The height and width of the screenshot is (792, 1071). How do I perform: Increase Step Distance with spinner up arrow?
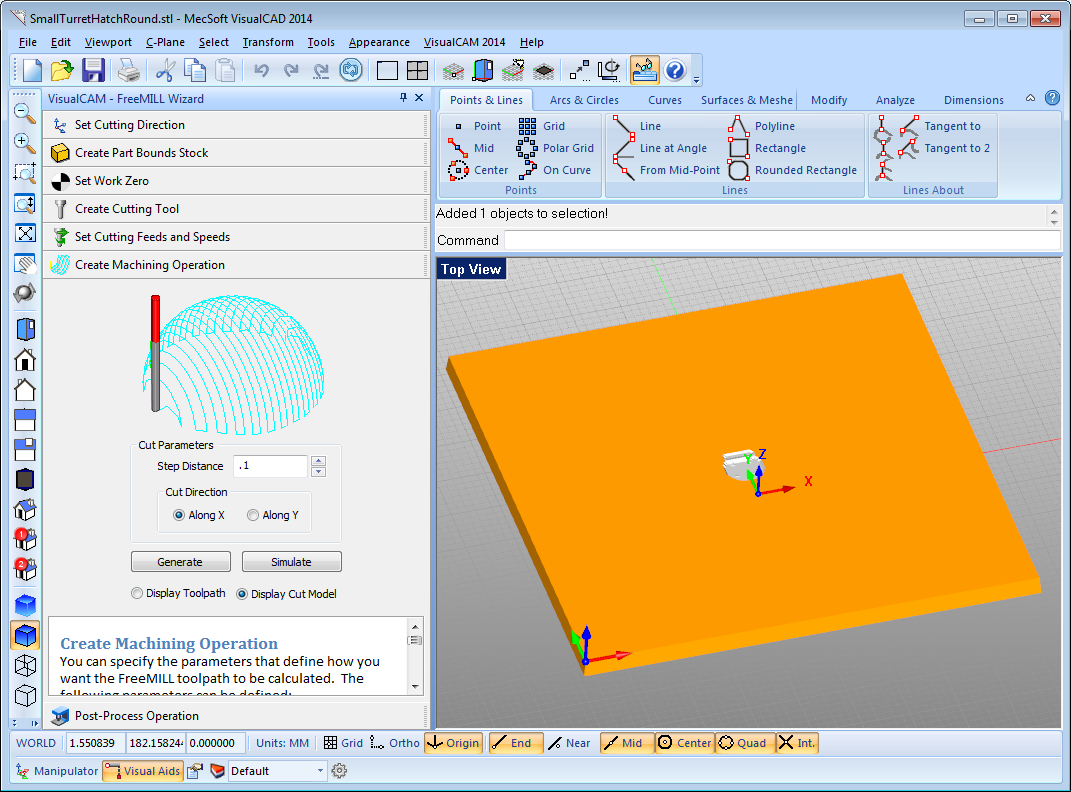point(318,461)
